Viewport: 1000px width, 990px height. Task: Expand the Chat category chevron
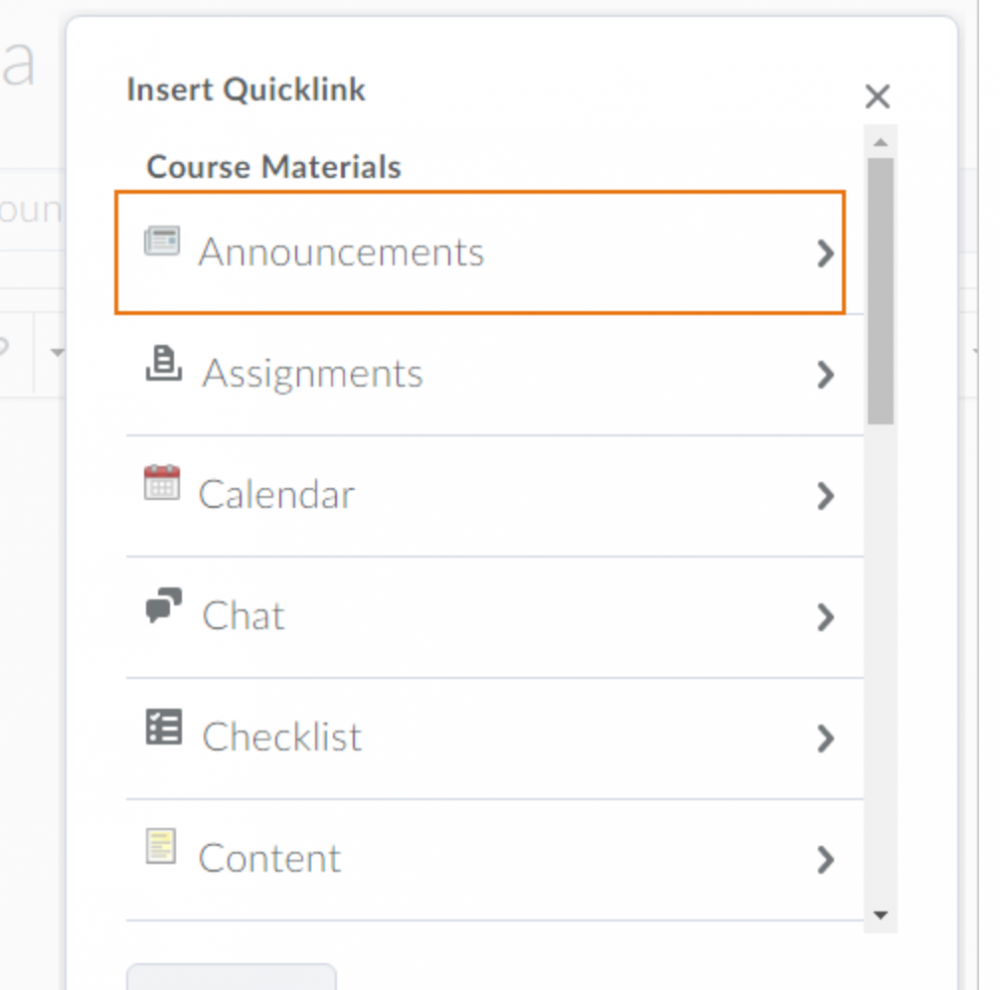[x=826, y=618]
